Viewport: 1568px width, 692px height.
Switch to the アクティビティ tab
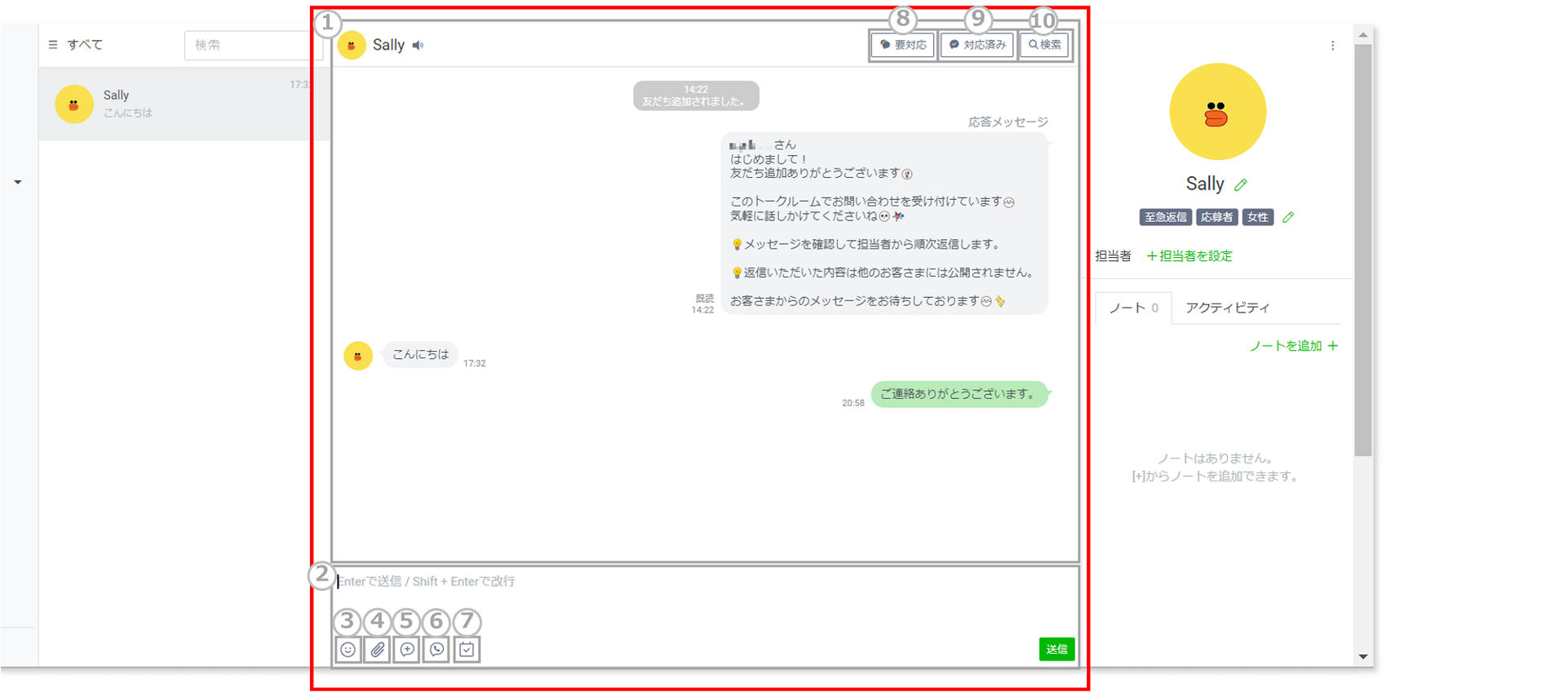click(1227, 308)
